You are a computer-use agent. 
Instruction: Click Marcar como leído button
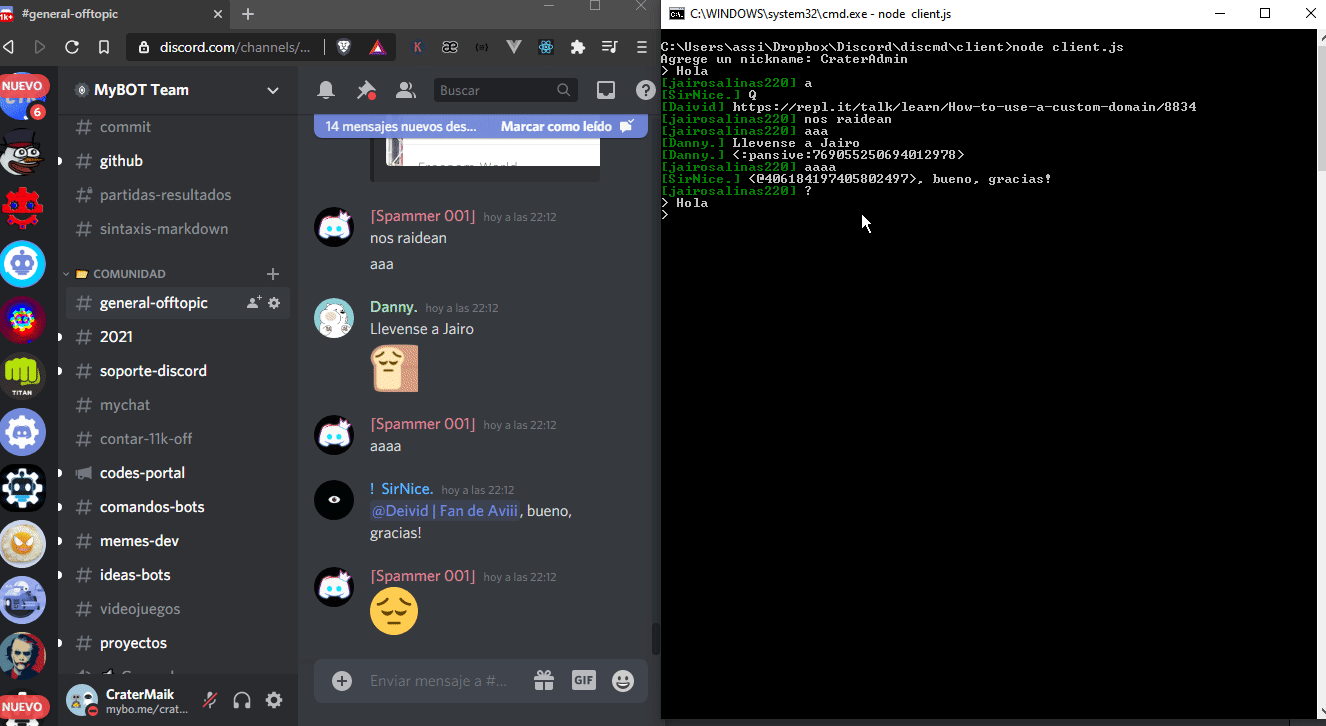[x=567, y=127]
